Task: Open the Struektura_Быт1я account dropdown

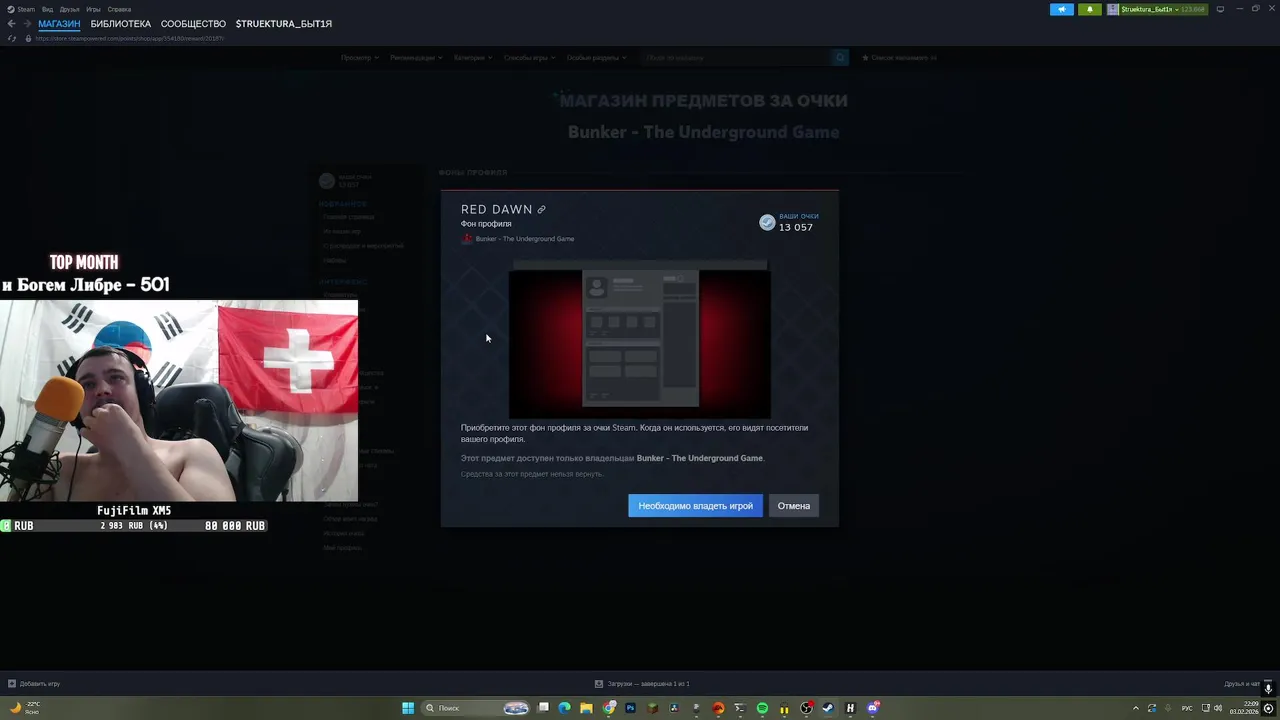Action: [1157, 9]
